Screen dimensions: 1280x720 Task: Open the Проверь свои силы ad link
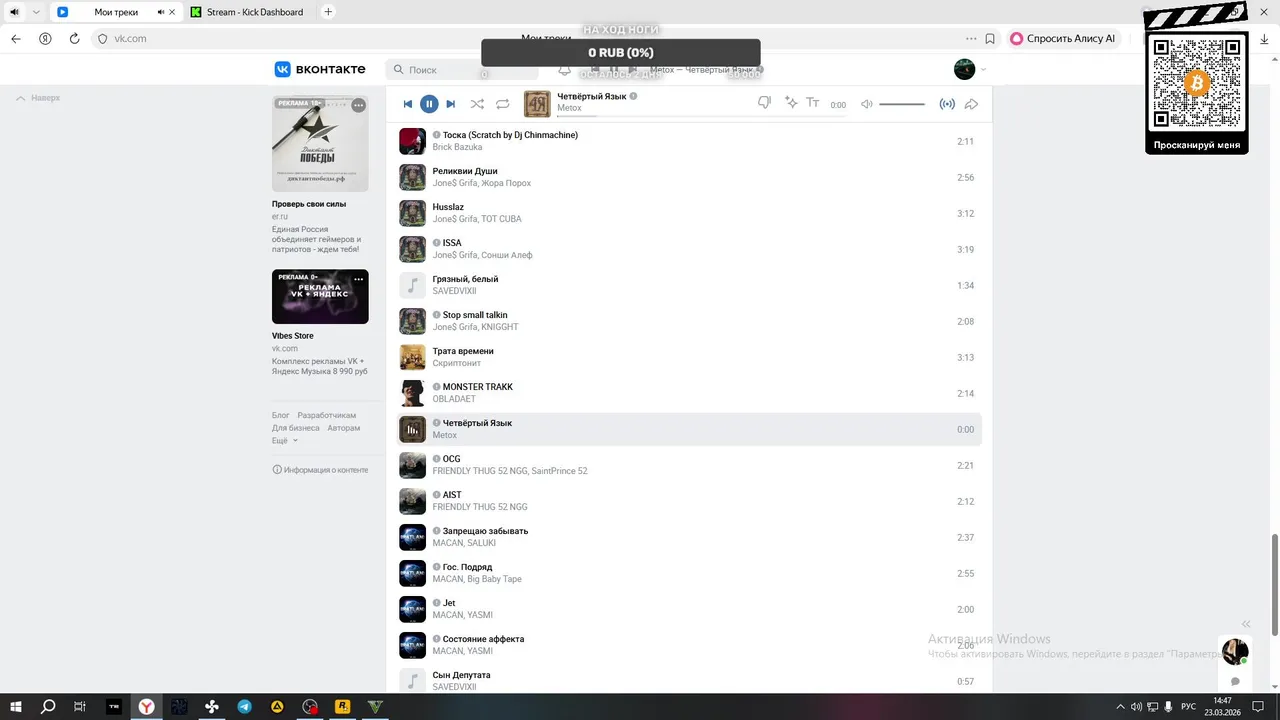click(309, 204)
